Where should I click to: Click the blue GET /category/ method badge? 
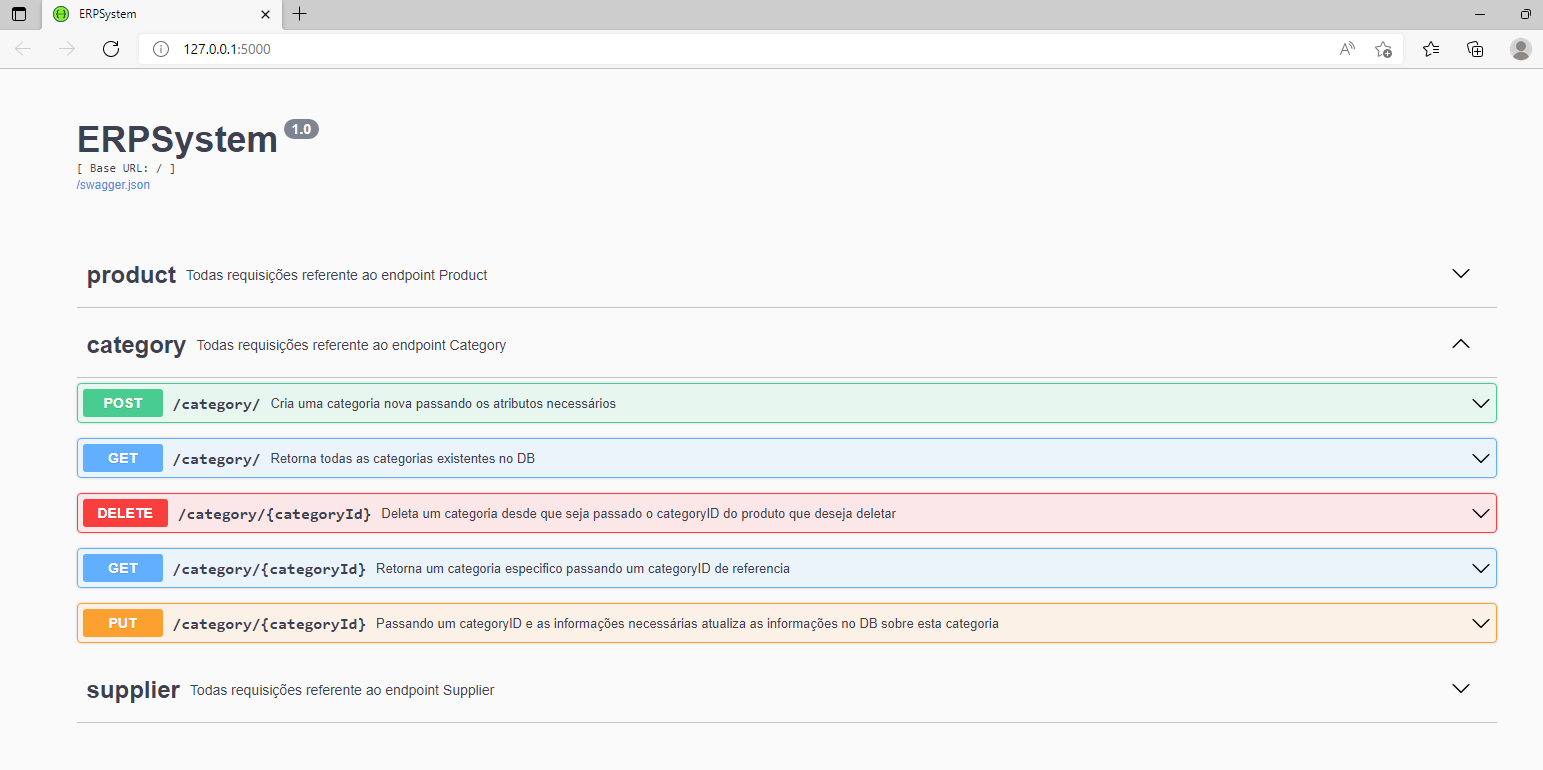[x=122, y=457]
